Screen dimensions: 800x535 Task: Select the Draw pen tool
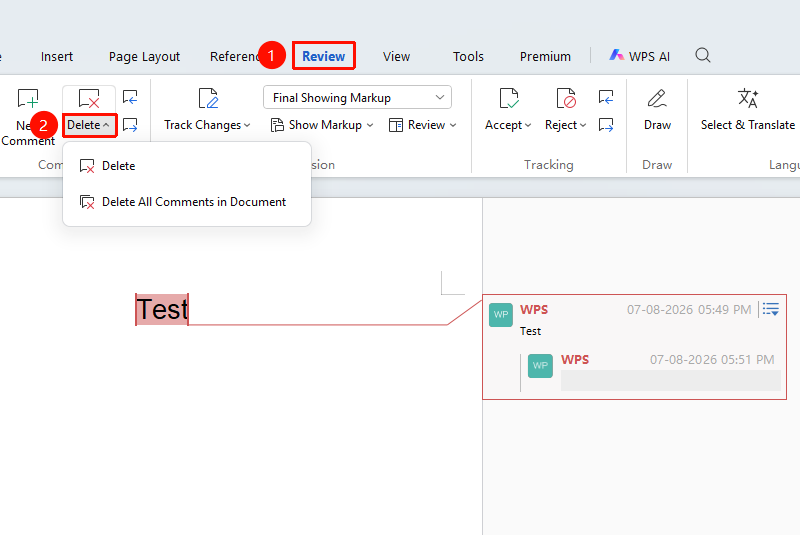click(x=657, y=98)
